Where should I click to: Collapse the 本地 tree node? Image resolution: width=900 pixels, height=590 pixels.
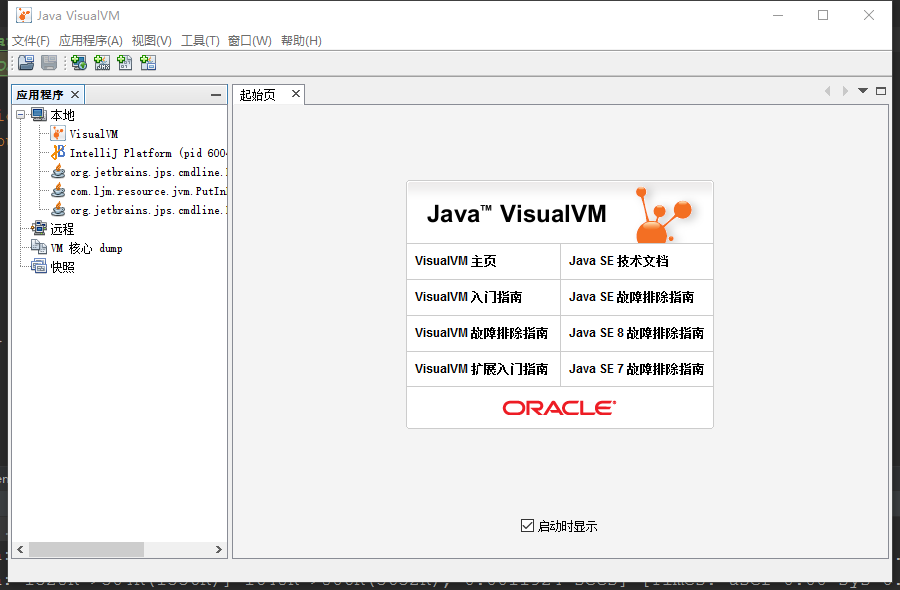click(21, 115)
